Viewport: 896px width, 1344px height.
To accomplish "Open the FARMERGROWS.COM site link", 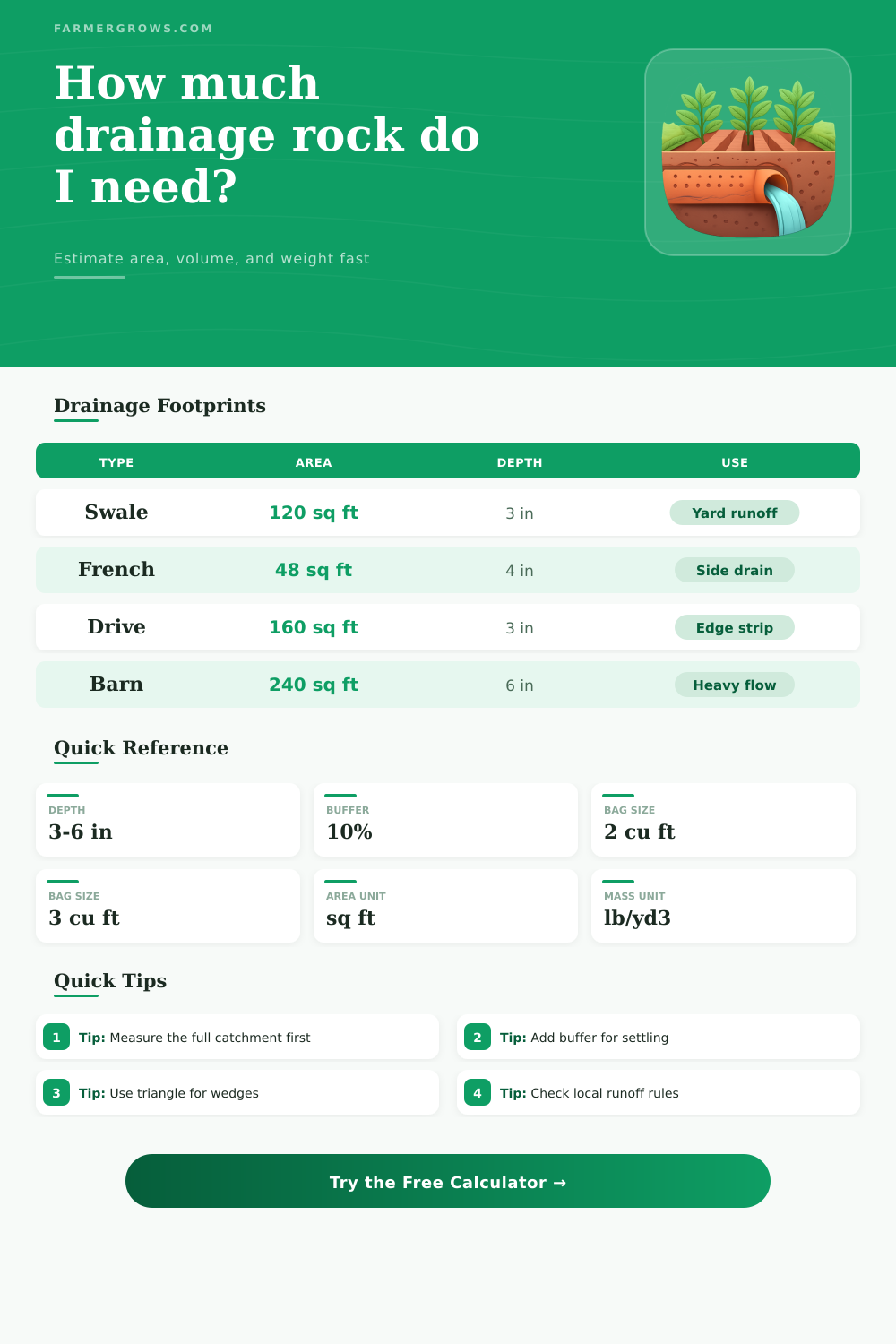I will 134,29.
